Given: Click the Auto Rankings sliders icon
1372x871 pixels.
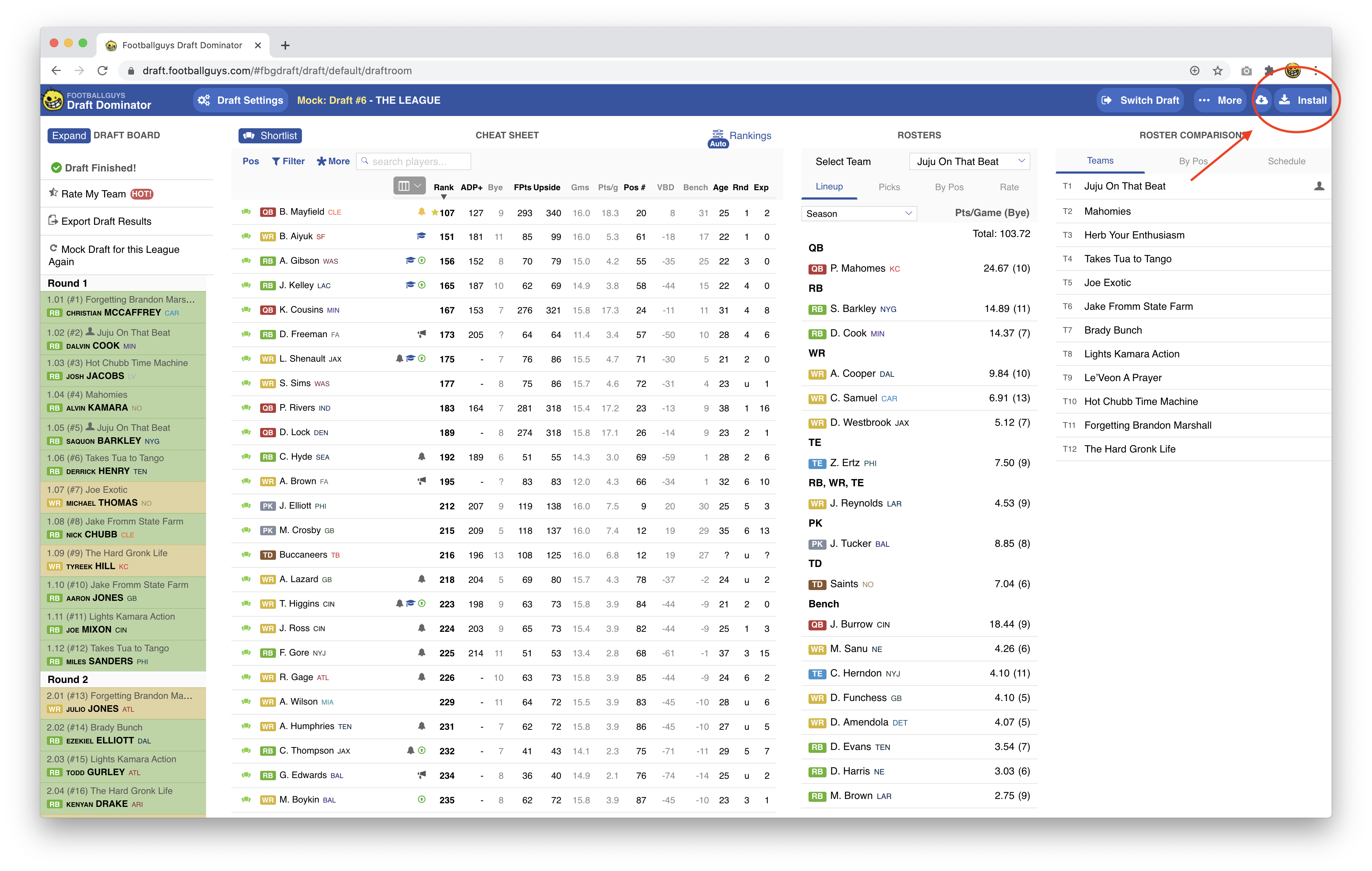Looking at the screenshot, I should tap(718, 134).
